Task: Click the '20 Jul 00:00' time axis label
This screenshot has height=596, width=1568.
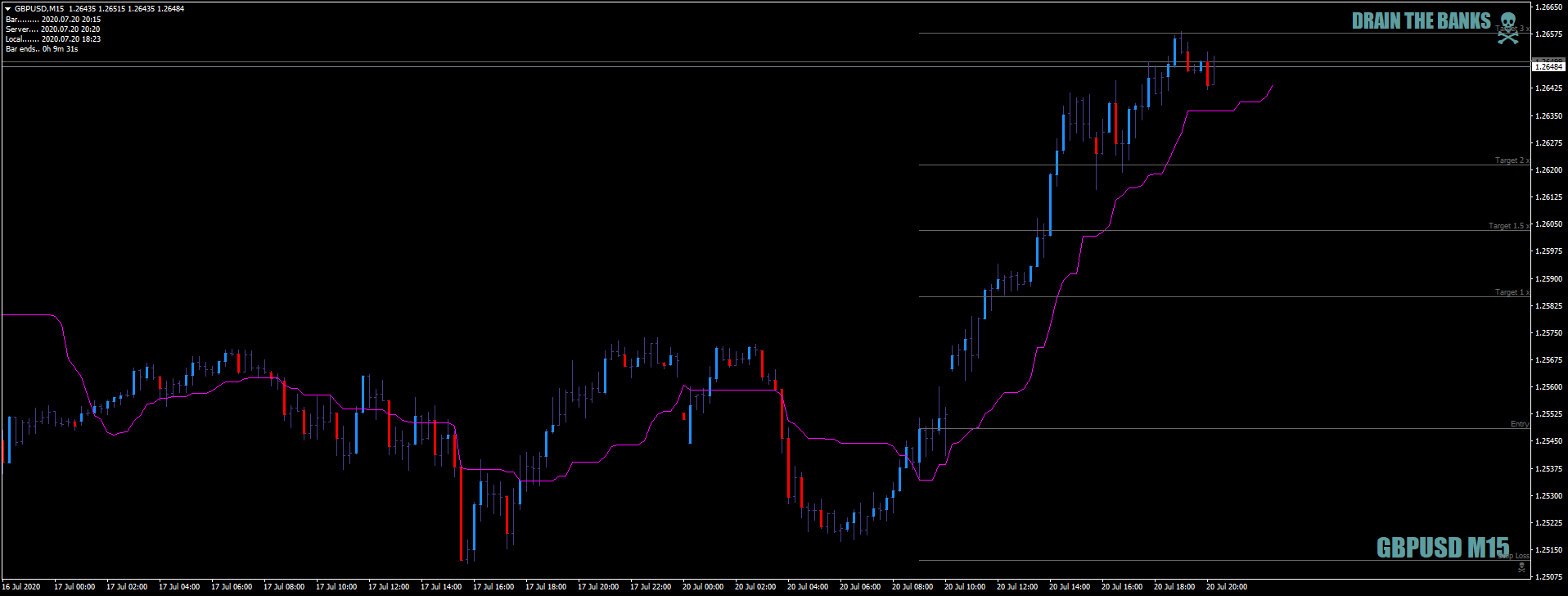Action: [x=703, y=587]
